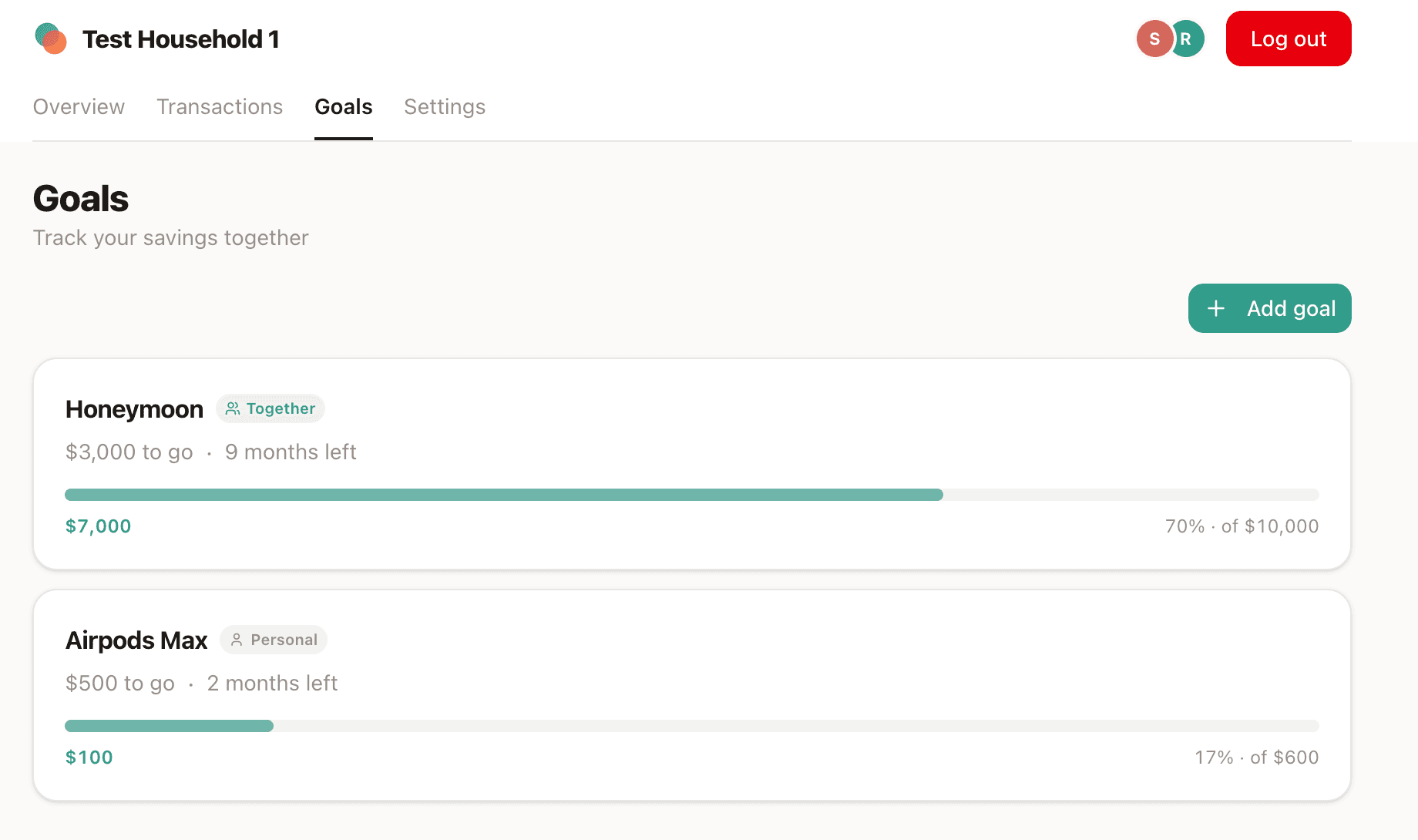Click the Test Household 1 title

pos(180,39)
